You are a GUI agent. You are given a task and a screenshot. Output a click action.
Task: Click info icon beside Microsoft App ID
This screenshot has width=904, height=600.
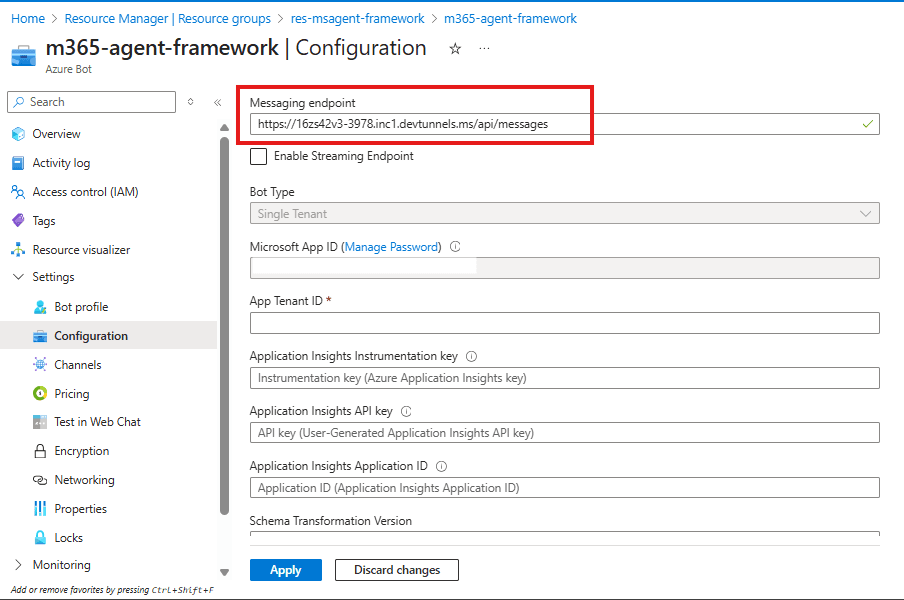pos(455,247)
